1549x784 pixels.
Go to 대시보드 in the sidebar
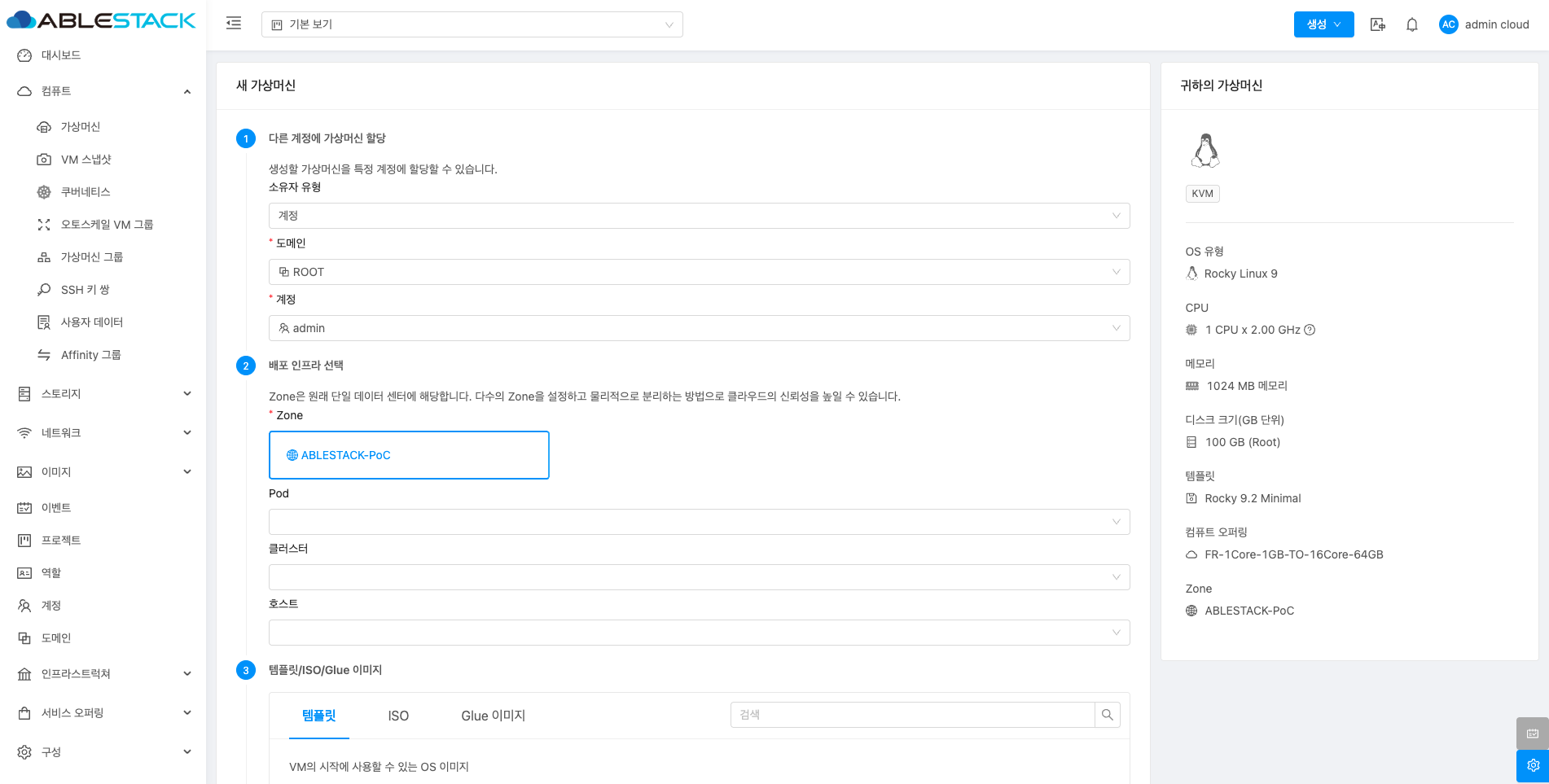click(61, 55)
